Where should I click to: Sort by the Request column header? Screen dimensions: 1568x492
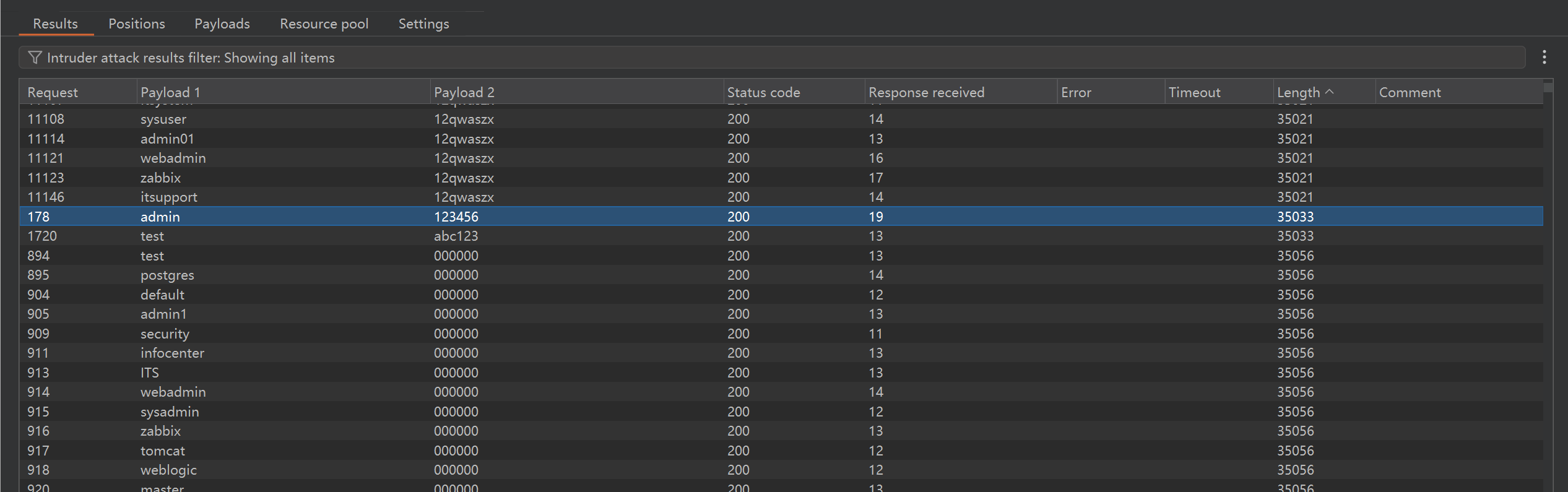[x=53, y=92]
